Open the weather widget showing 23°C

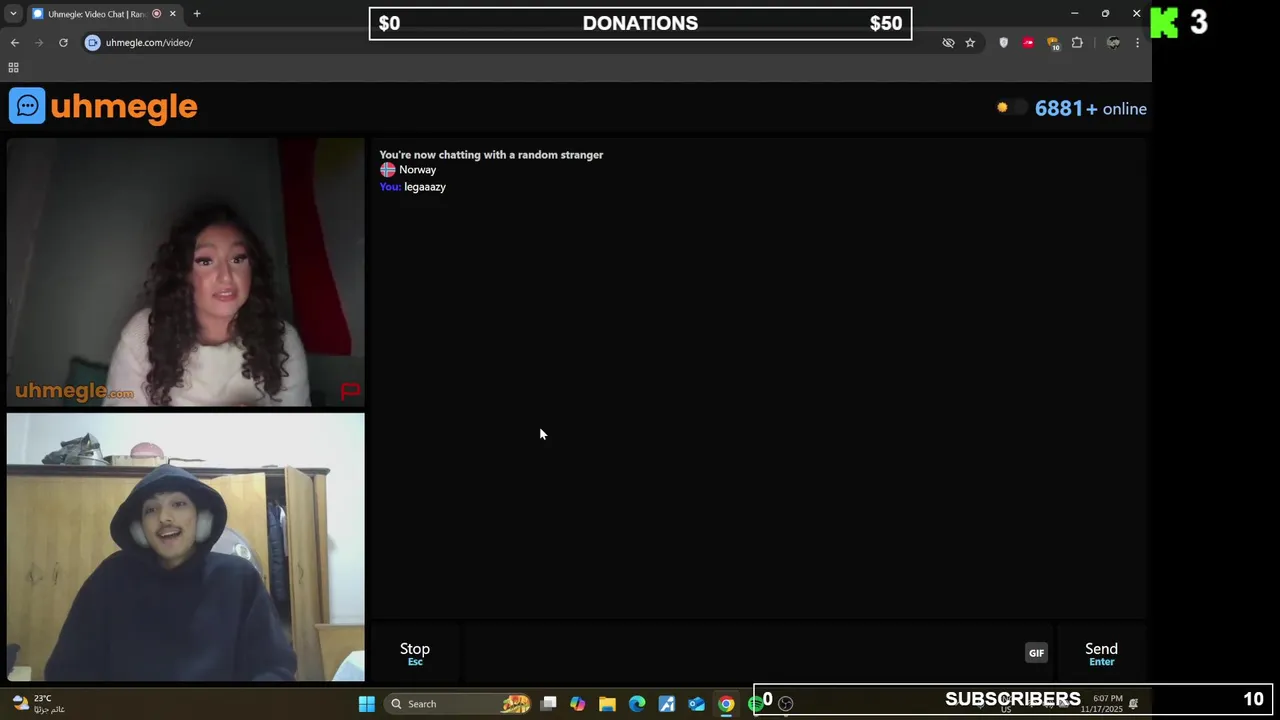tap(40, 704)
